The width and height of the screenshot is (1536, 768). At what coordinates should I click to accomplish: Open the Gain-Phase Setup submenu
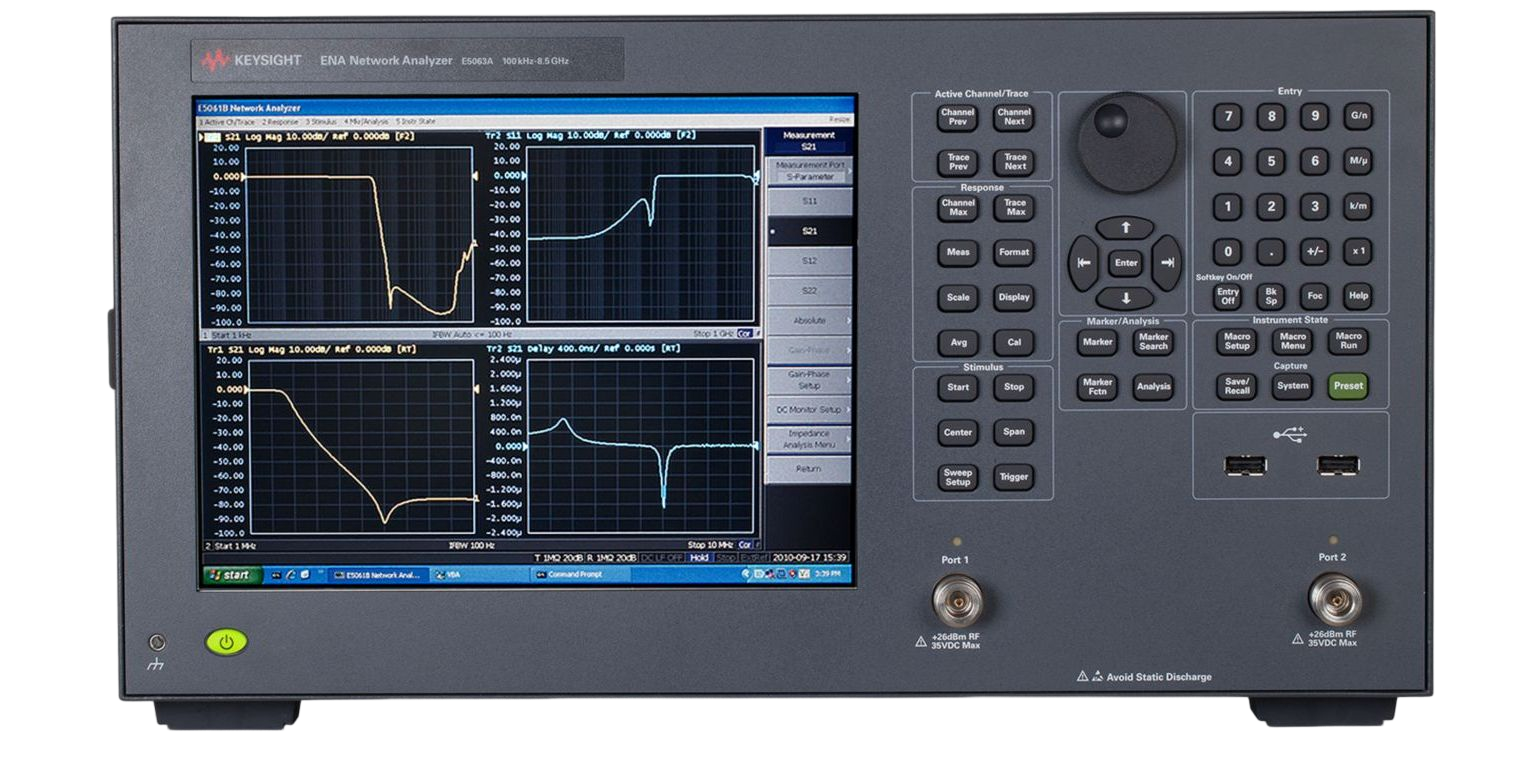[x=809, y=380]
